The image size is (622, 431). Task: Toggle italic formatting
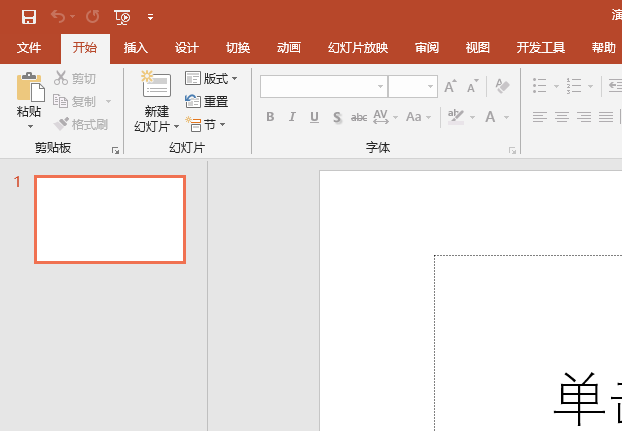point(292,117)
